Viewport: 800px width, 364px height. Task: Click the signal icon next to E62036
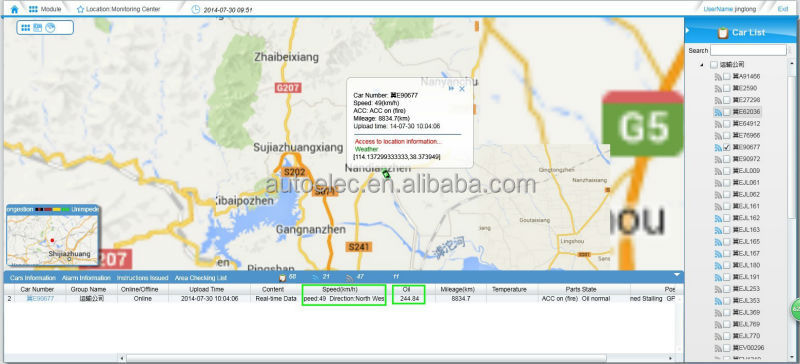718,112
